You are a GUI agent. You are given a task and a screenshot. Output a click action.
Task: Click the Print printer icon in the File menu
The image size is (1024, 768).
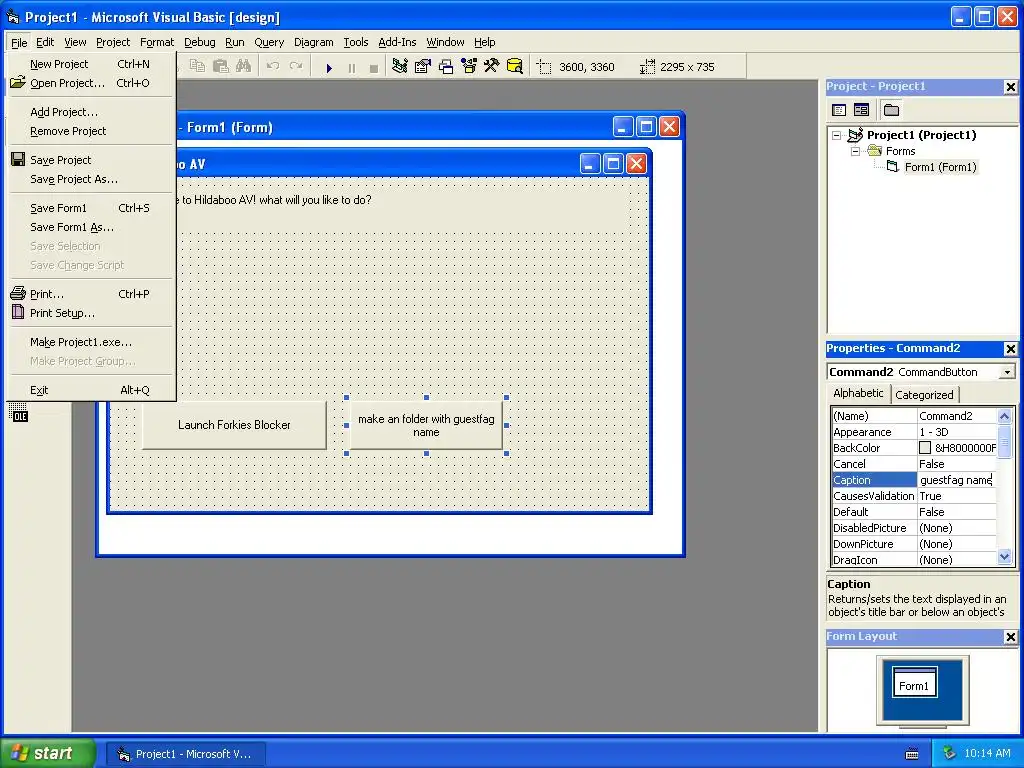click(x=18, y=293)
